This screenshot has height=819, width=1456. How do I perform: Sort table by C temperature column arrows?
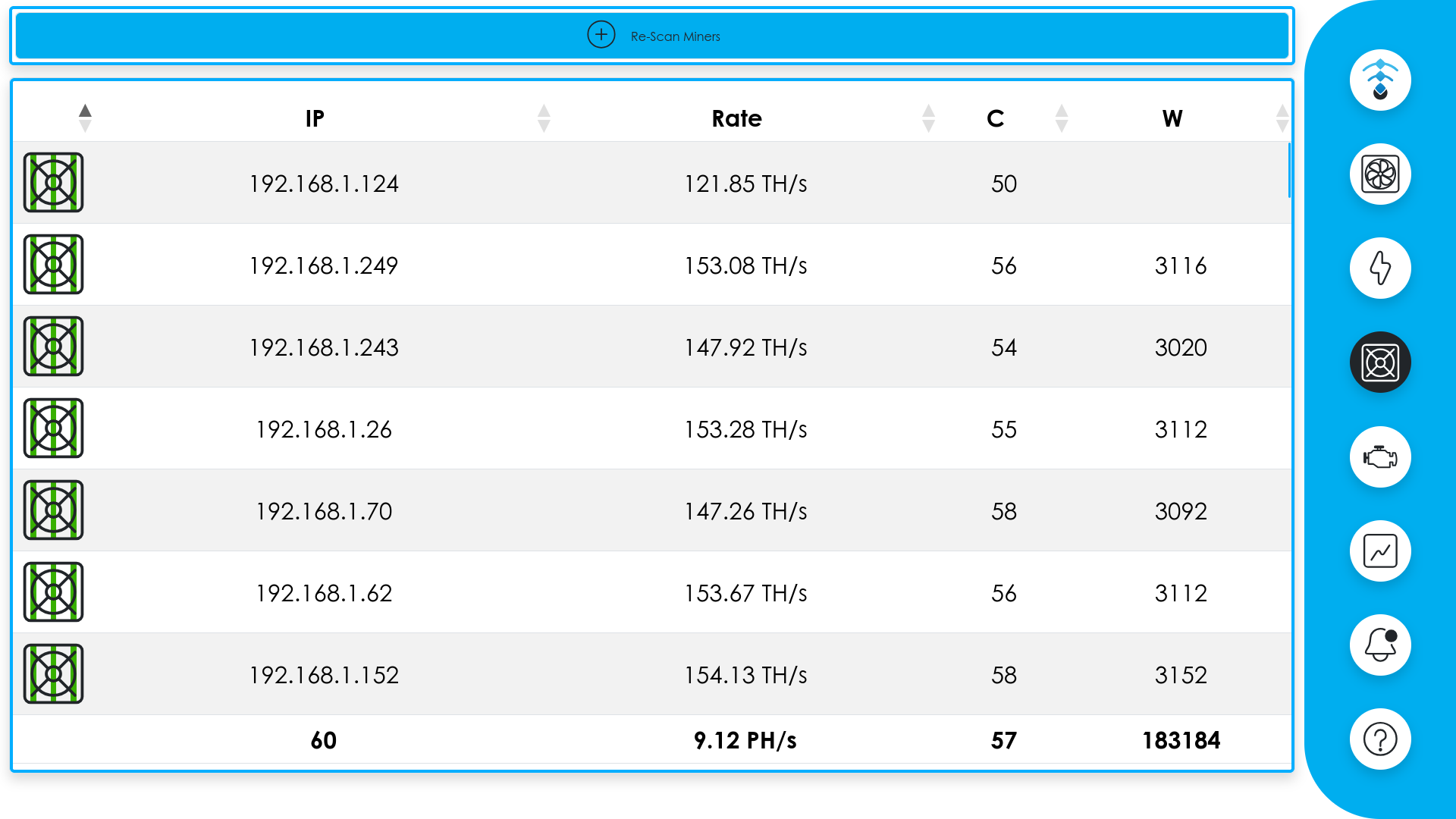click(1062, 118)
